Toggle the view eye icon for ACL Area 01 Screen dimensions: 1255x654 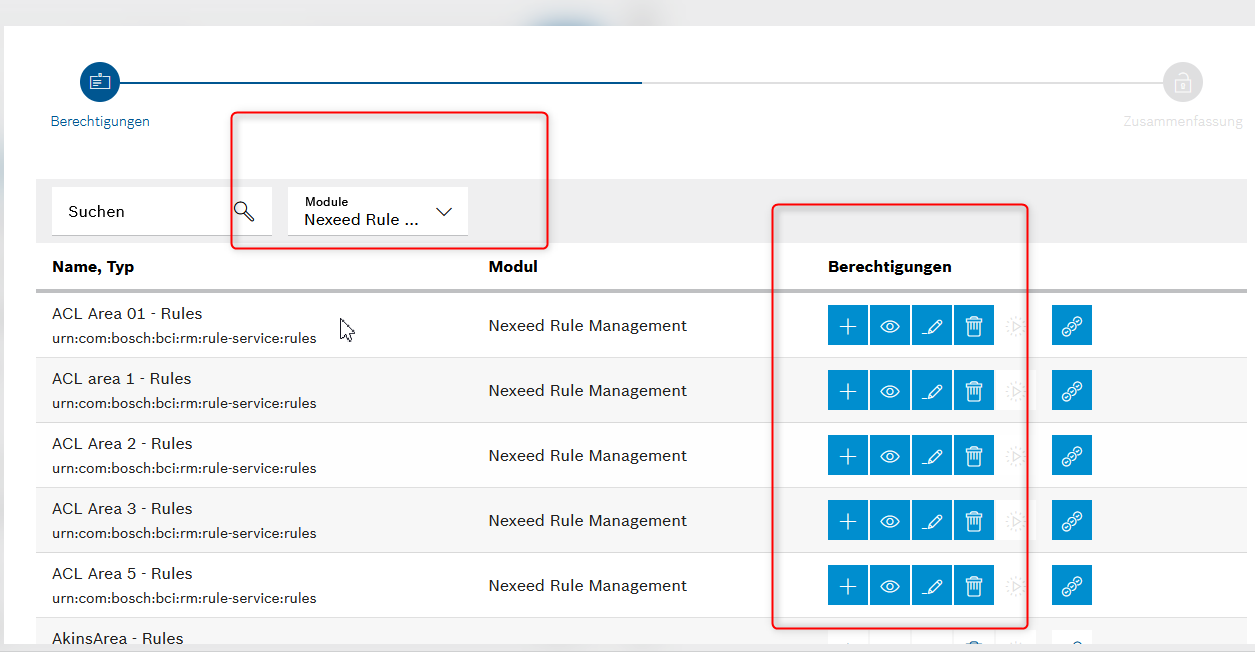point(889,325)
